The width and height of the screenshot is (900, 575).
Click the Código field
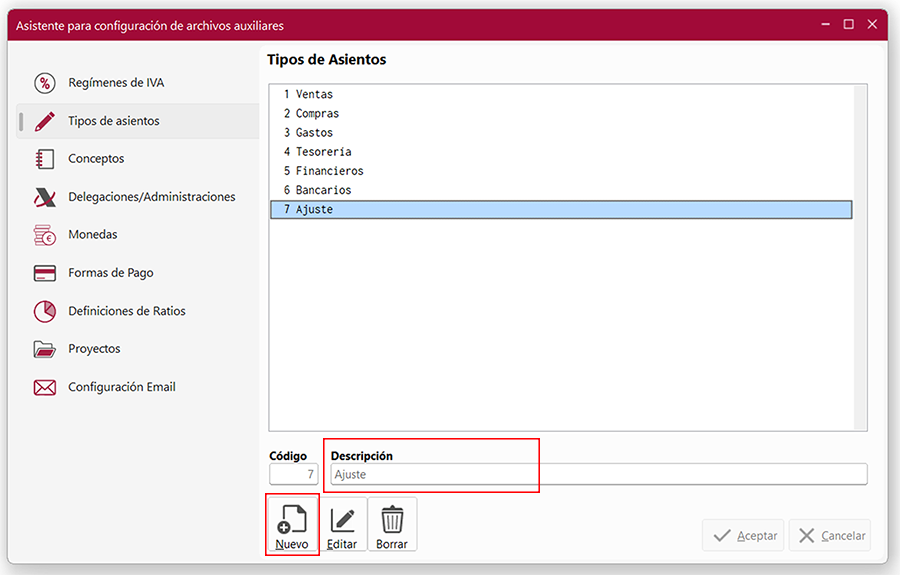tap(293, 474)
